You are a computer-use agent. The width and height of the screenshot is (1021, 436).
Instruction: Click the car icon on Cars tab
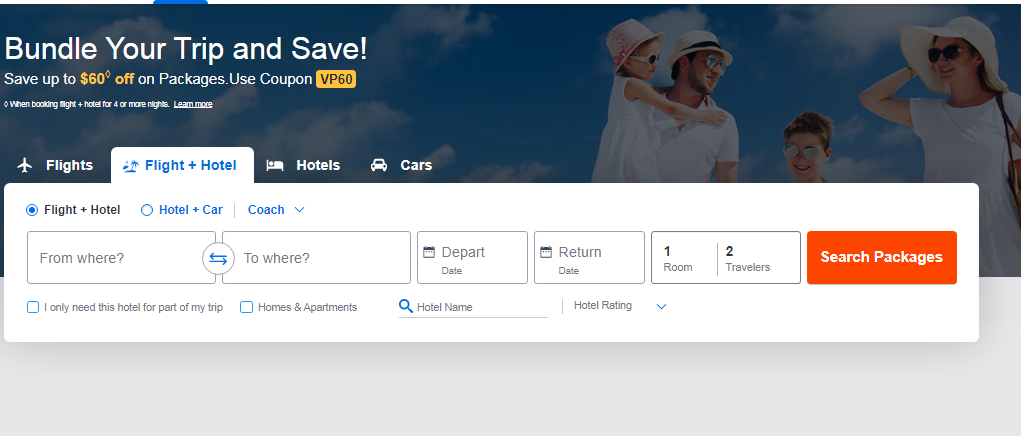(379, 165)
